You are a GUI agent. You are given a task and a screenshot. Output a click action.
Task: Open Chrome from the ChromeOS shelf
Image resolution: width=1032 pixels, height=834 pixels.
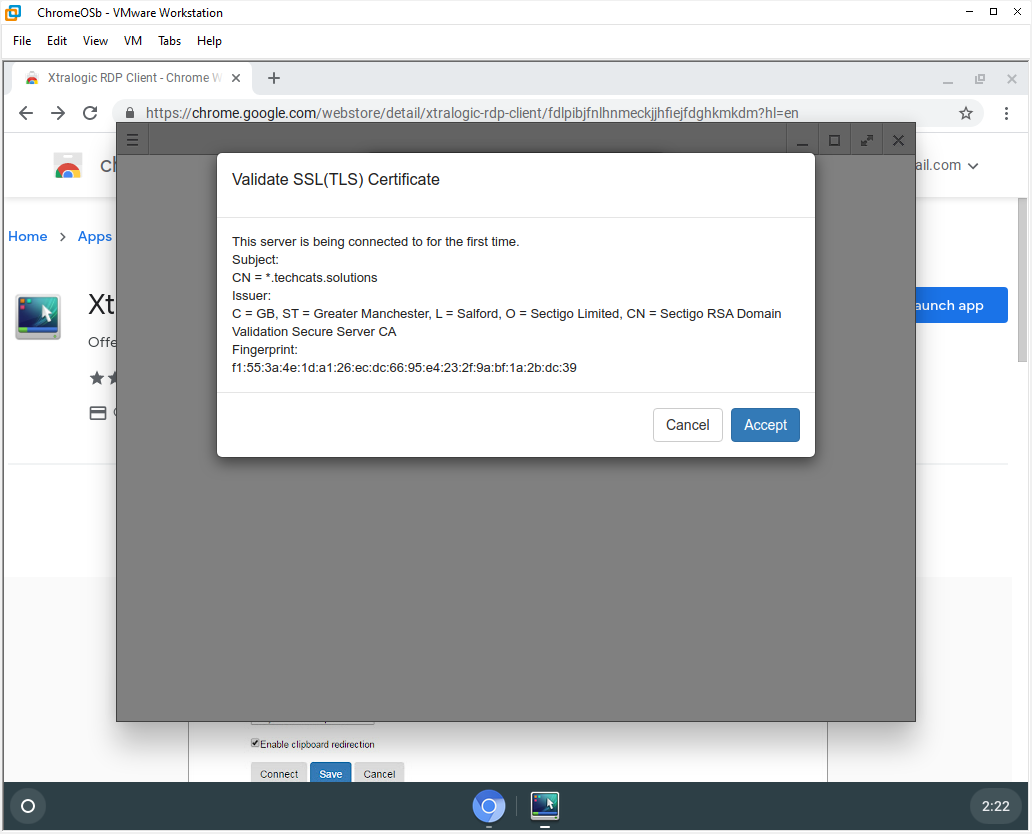coord(489,806)
